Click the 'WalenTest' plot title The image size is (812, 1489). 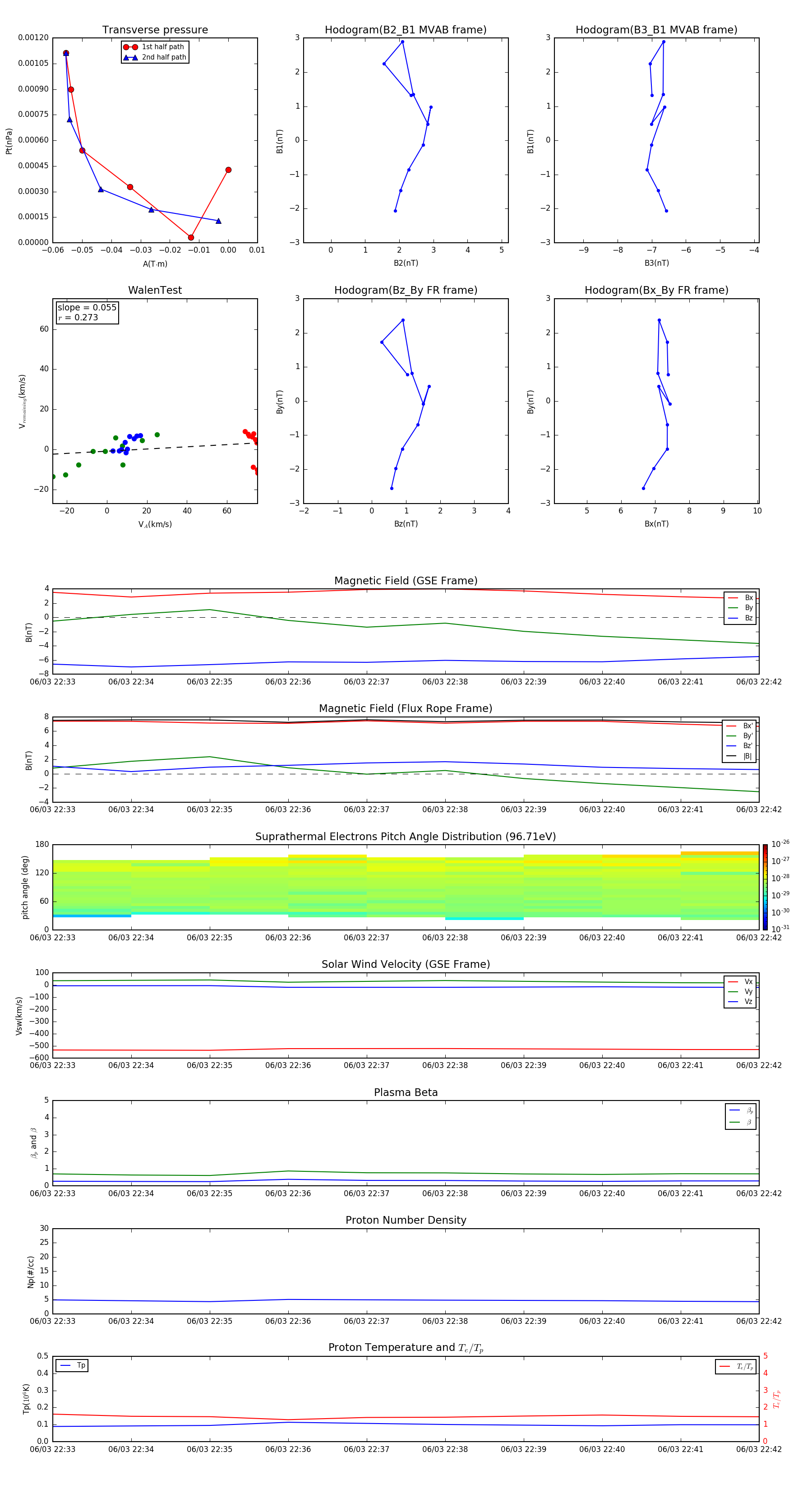point(155,290)
